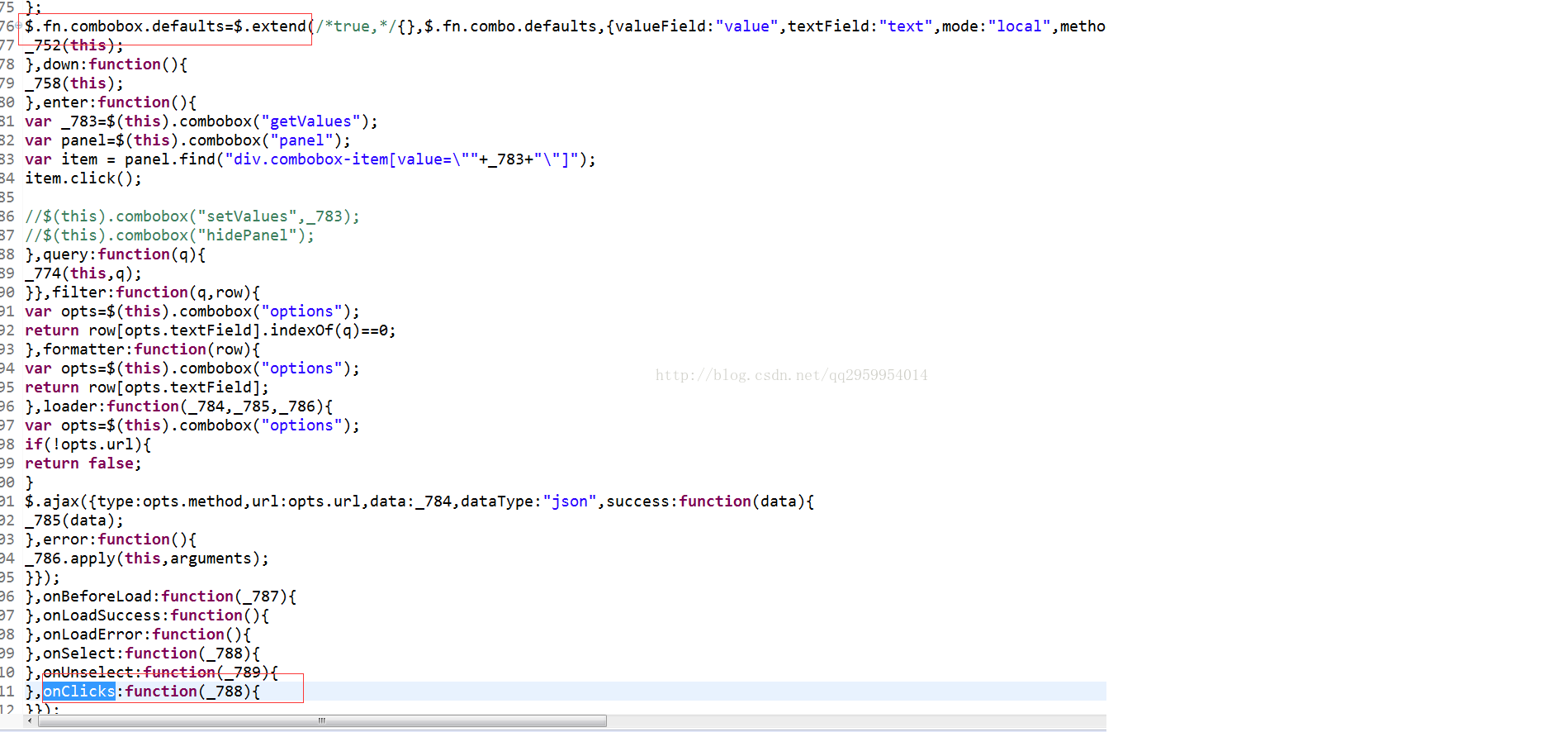Click the line "},loader:function(_784,_785,_786){"
Image resolution: width=1568 pixels, height=732 pixels.
pos(179,406)
